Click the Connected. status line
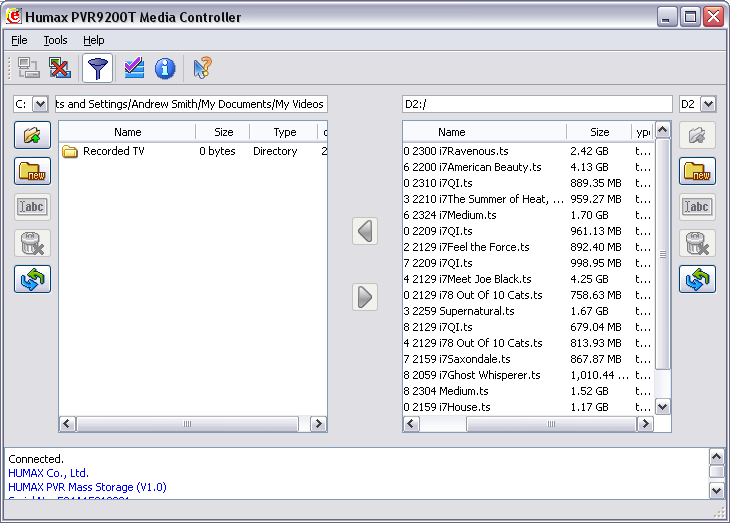Viewport: 730px width, 523px height. [x=36, y=459]
